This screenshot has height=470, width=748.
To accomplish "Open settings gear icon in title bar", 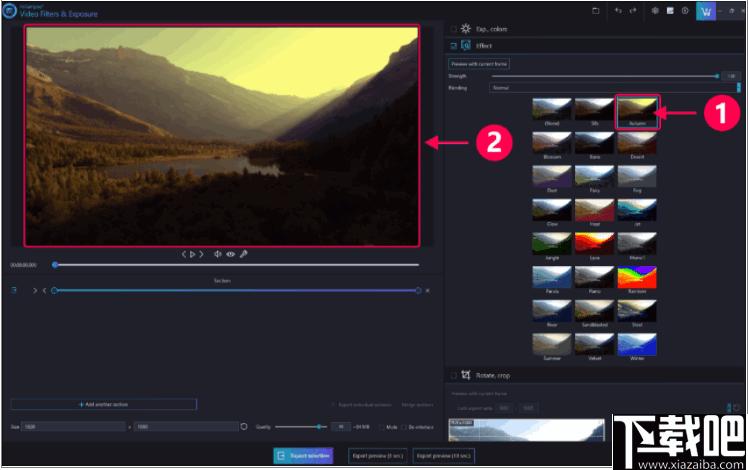I will click(655, 10).
